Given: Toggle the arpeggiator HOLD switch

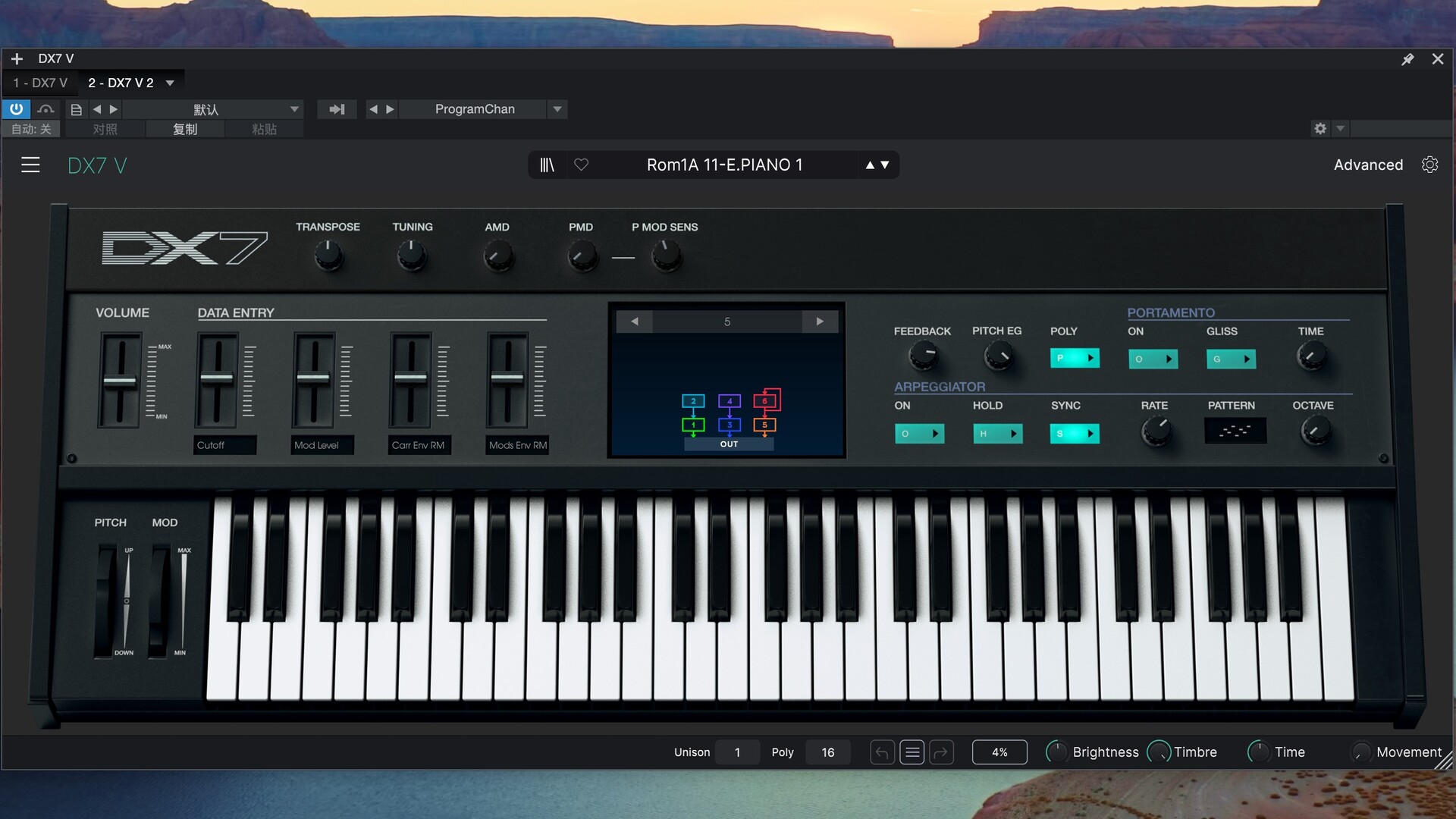Looking at the screenshot, I should pos(998,434).
